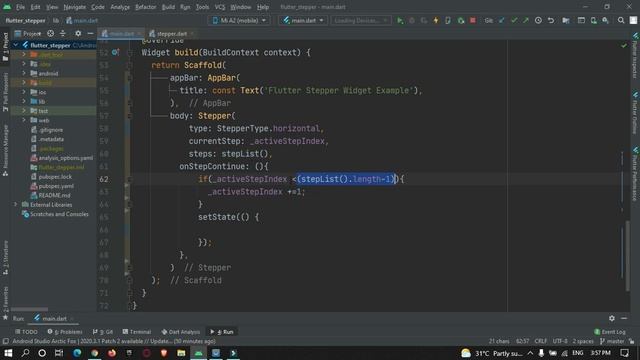
Task: Minimize the Run tool window
Action: click(x=624, y=318)
